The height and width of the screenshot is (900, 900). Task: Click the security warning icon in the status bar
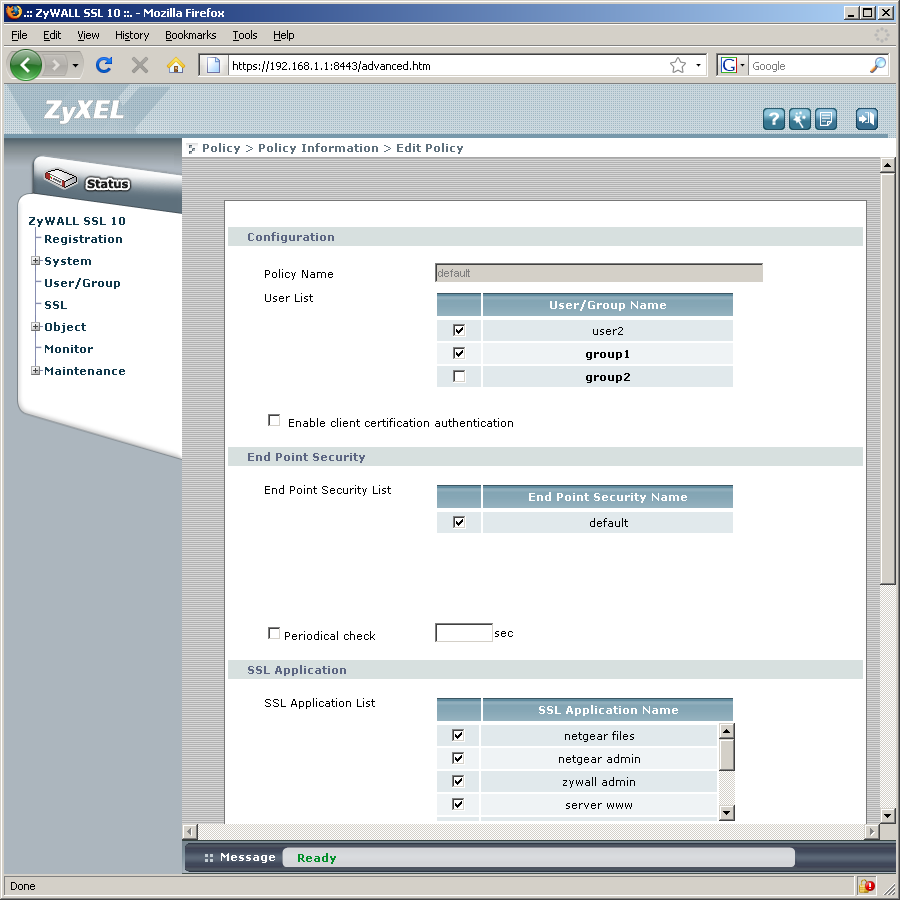(x=866, y=886)
